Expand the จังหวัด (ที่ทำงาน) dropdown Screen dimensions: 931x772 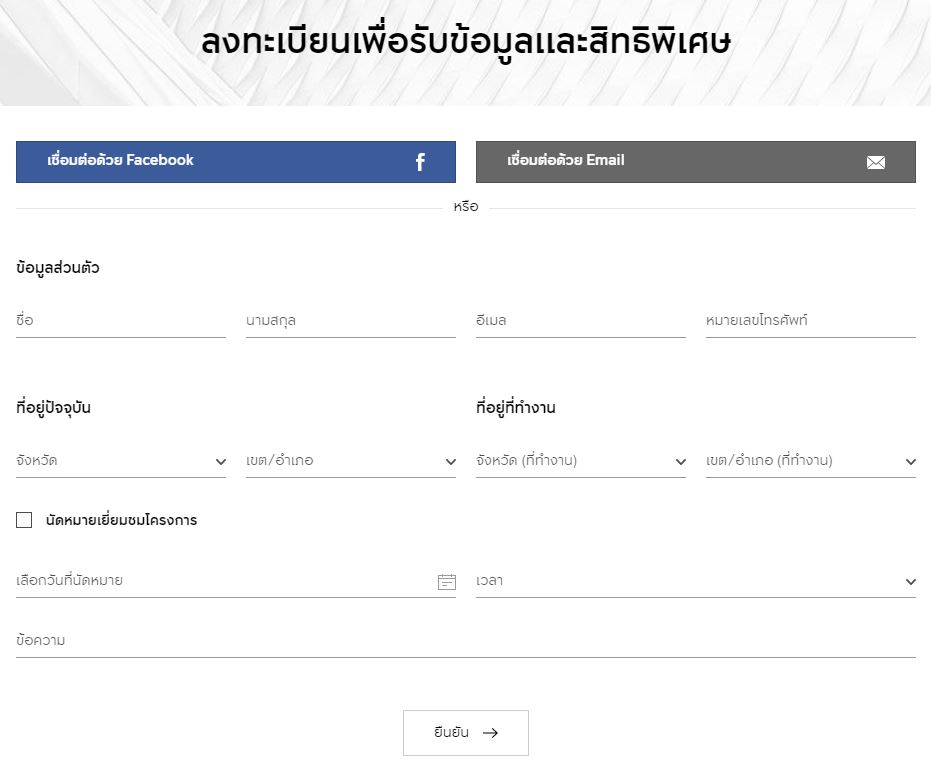click(581, 461)
